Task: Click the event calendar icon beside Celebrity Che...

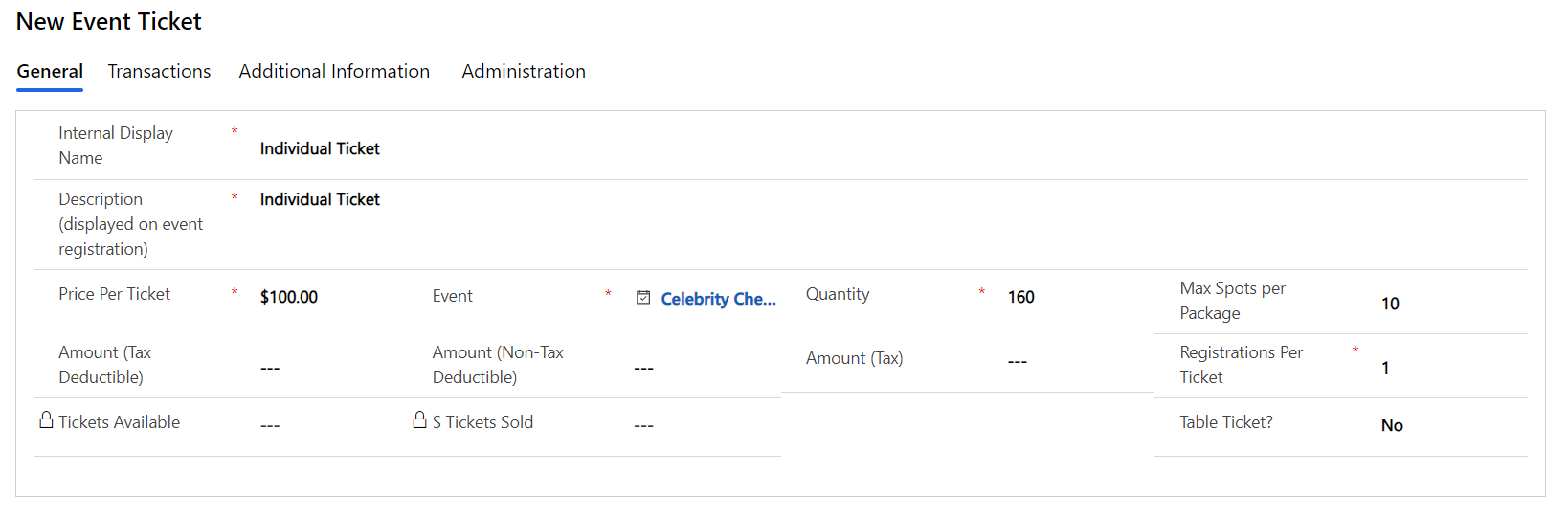Action: [643, 298]
